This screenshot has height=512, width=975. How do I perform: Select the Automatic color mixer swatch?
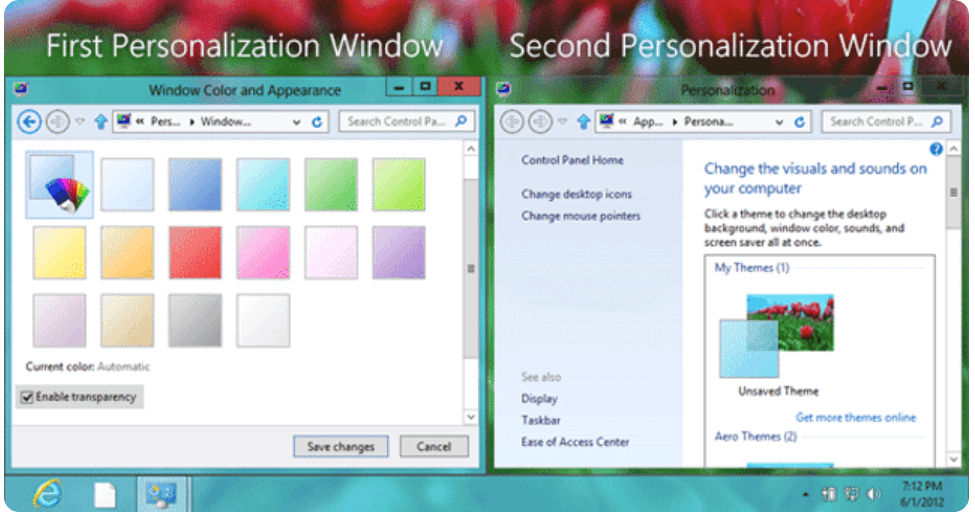pos(59,184)
